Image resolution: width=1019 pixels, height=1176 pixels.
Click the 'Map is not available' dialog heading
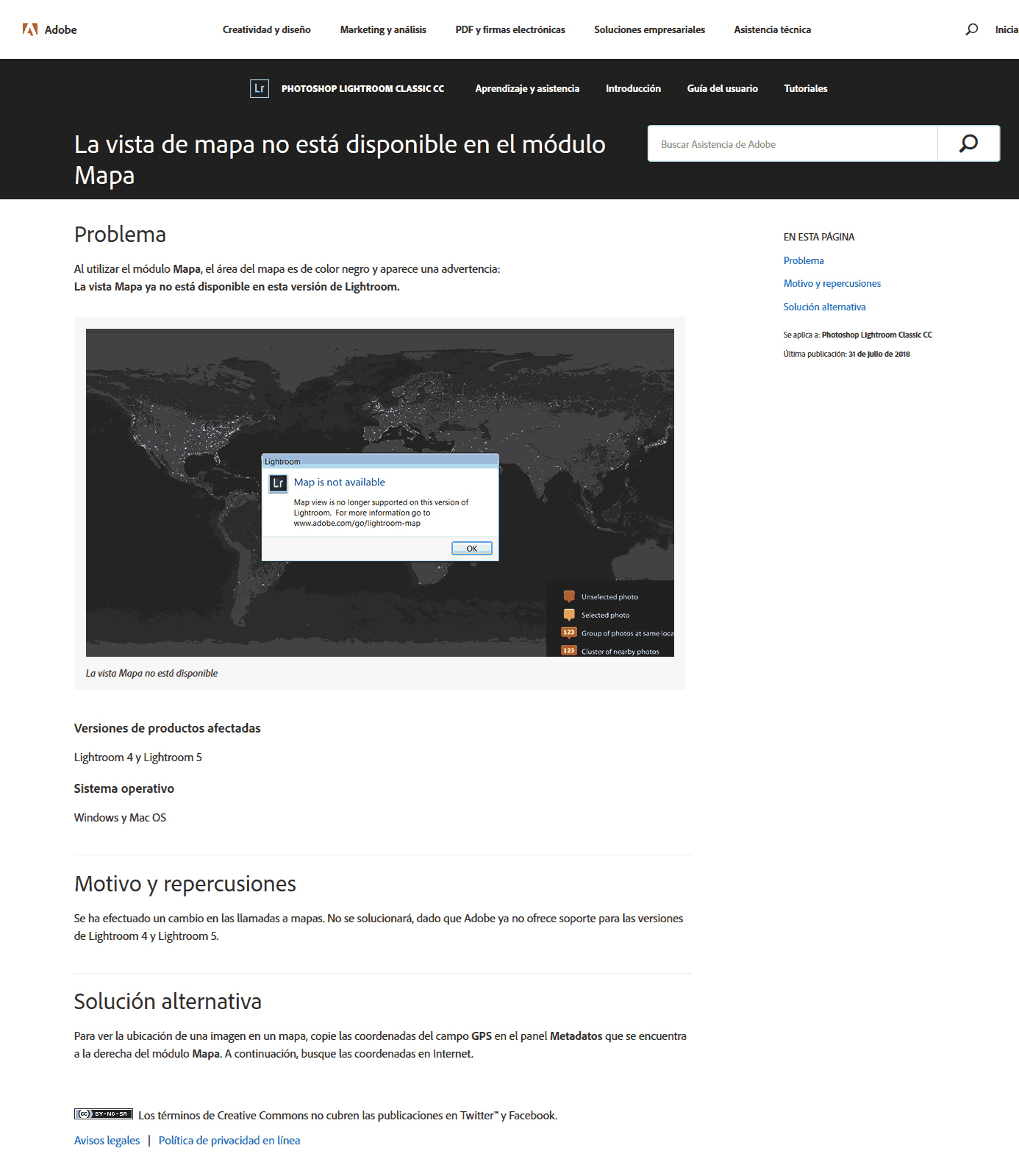[340, 482]
